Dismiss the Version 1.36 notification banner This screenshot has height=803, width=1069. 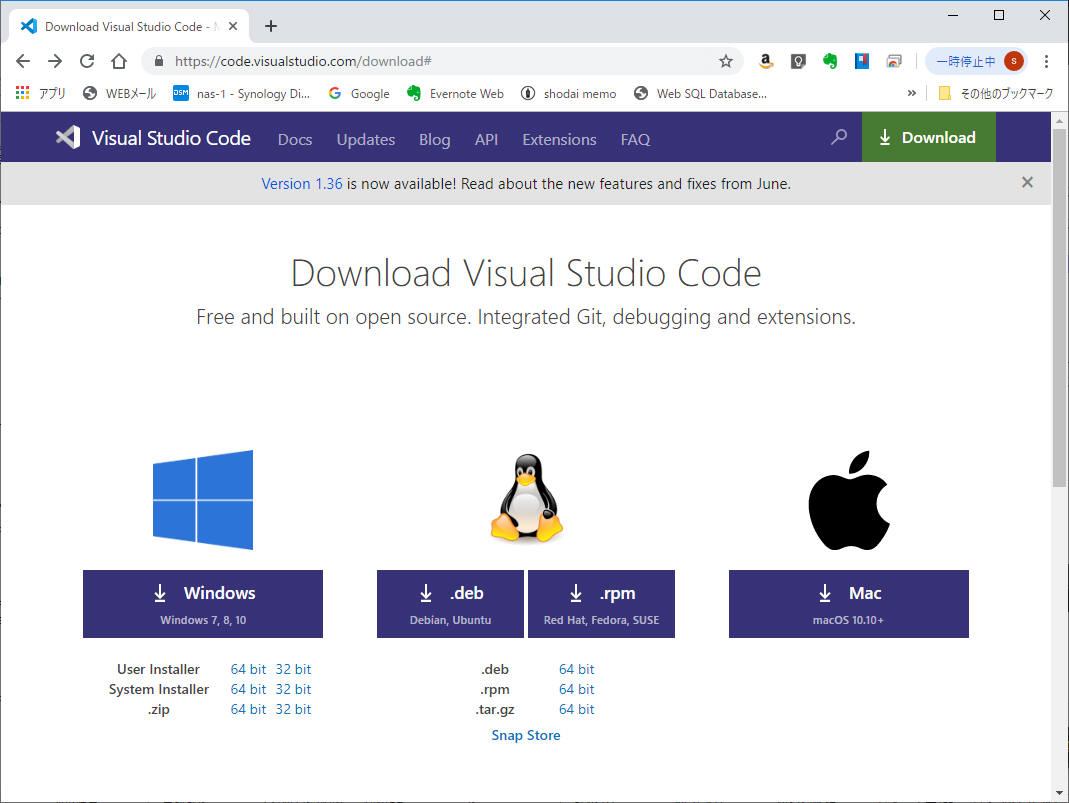[1027, 183]
